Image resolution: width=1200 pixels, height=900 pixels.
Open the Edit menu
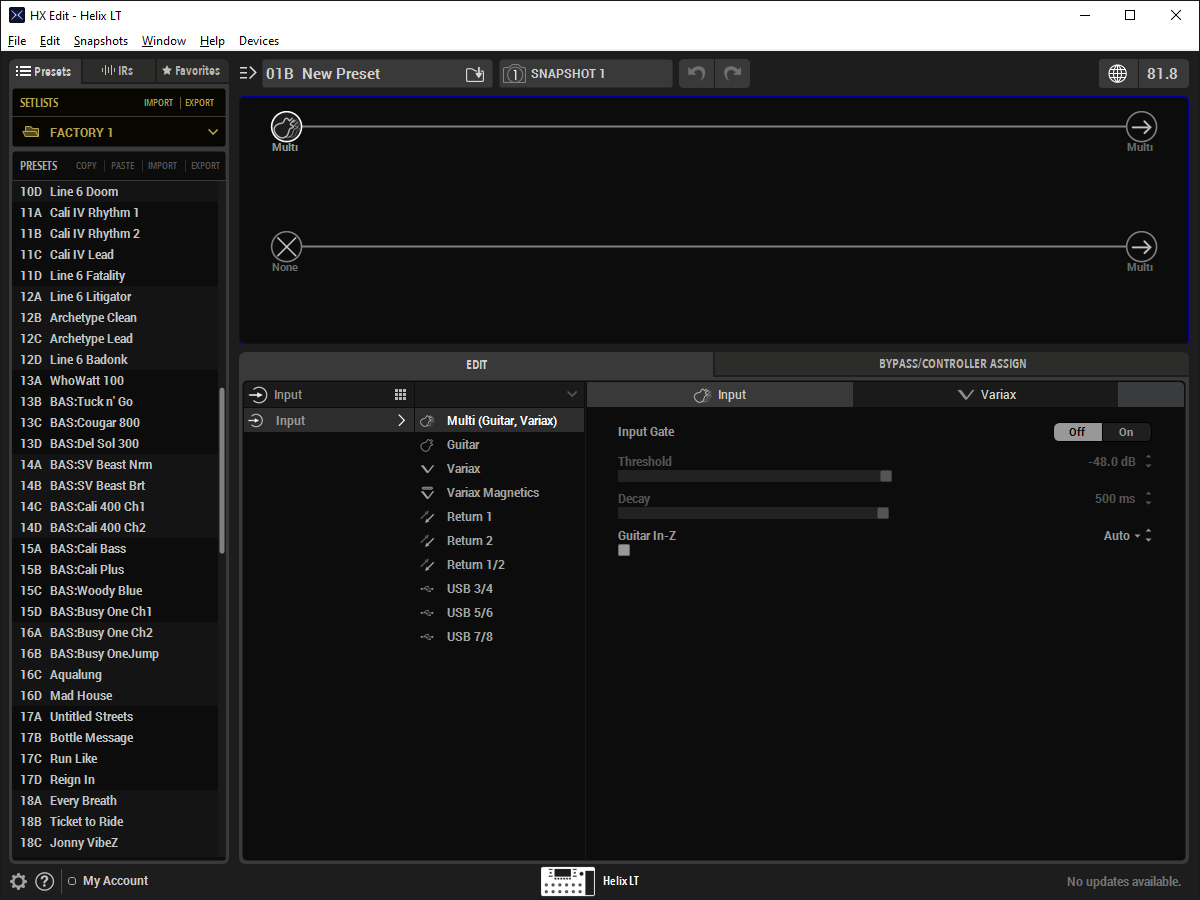coord(50,41)
